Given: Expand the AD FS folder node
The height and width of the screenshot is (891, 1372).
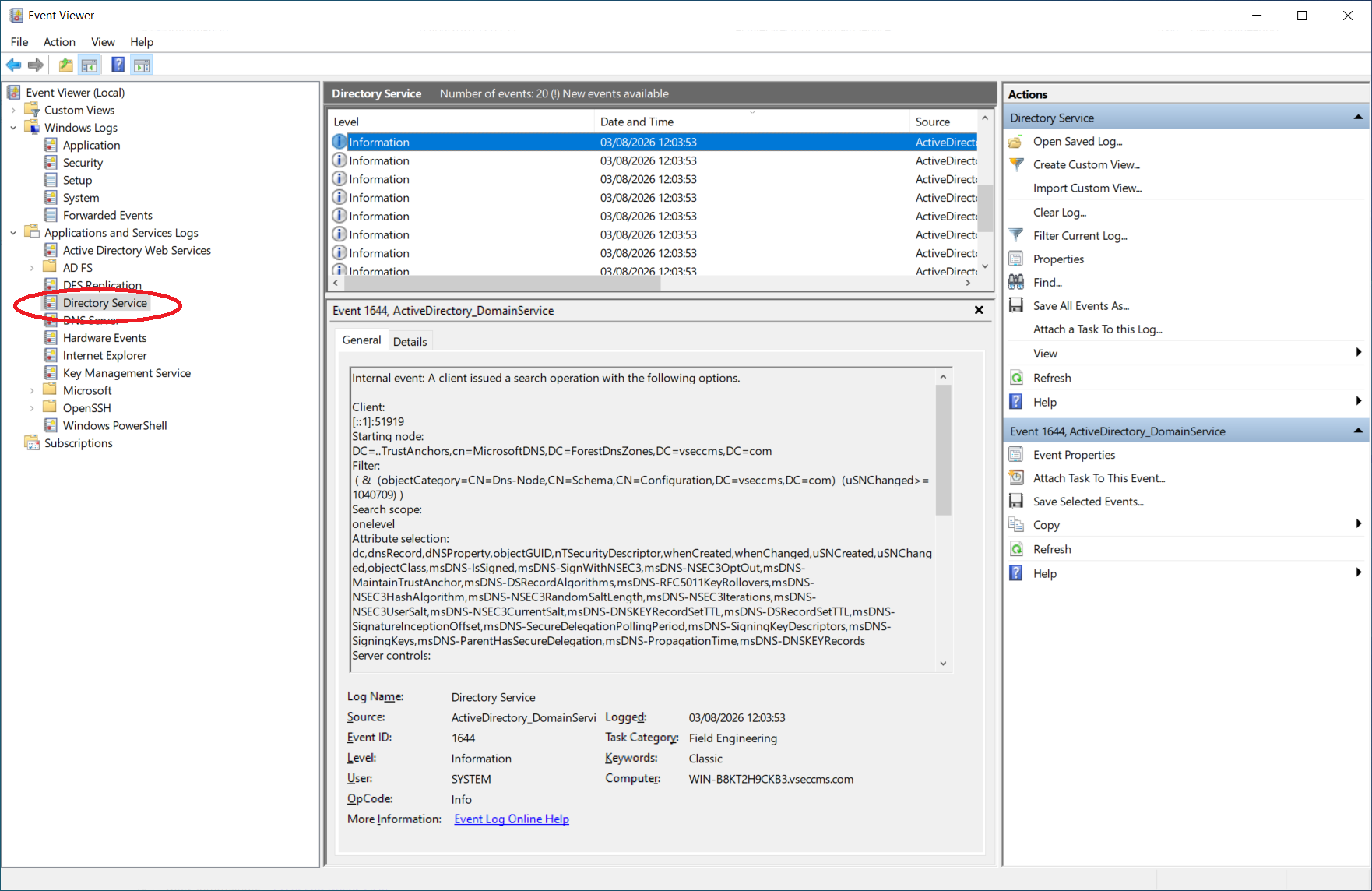Looking at the screenshot, I should (x=32, y=268).
